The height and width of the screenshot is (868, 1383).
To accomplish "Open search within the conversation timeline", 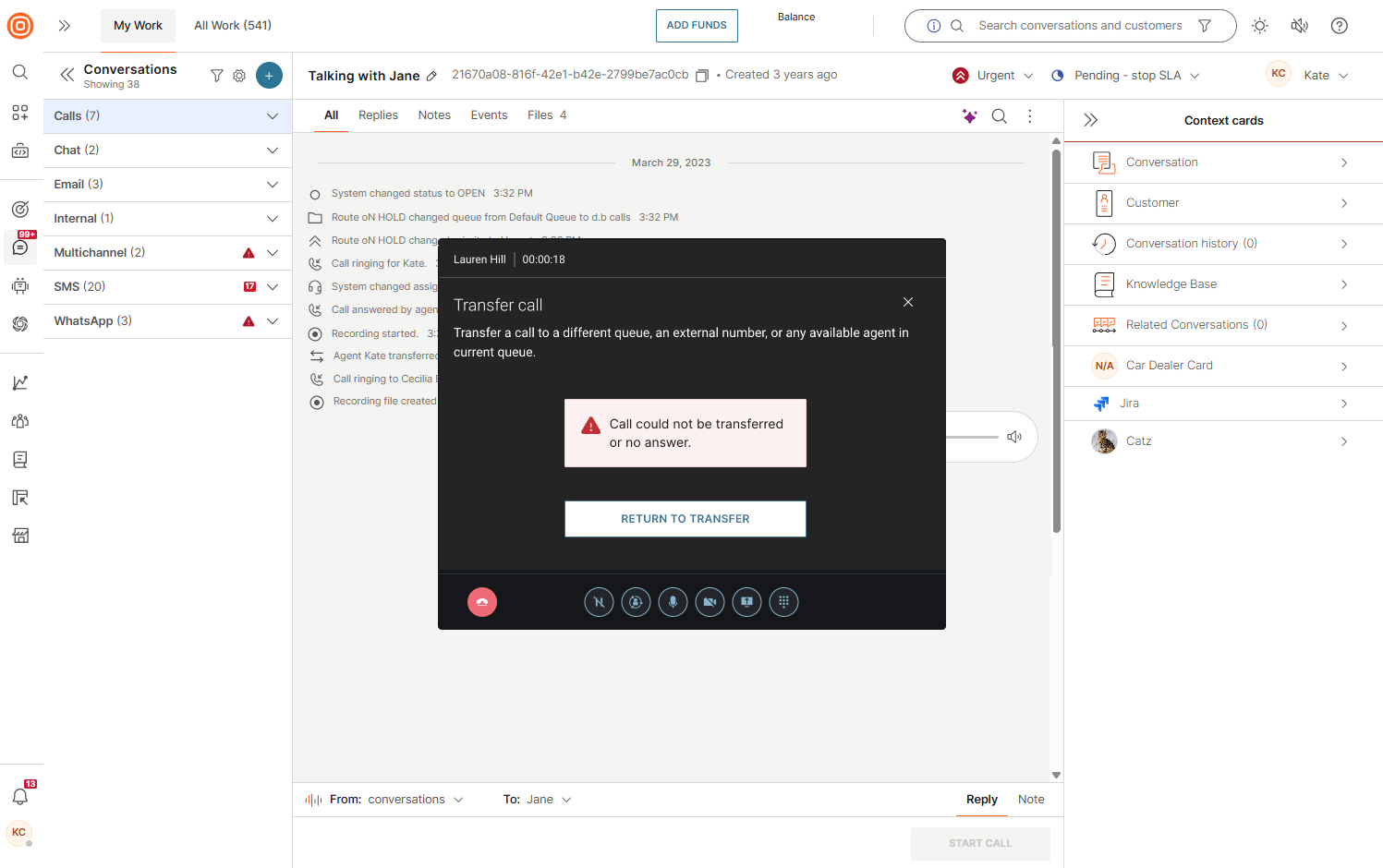I will click(999, 115).
